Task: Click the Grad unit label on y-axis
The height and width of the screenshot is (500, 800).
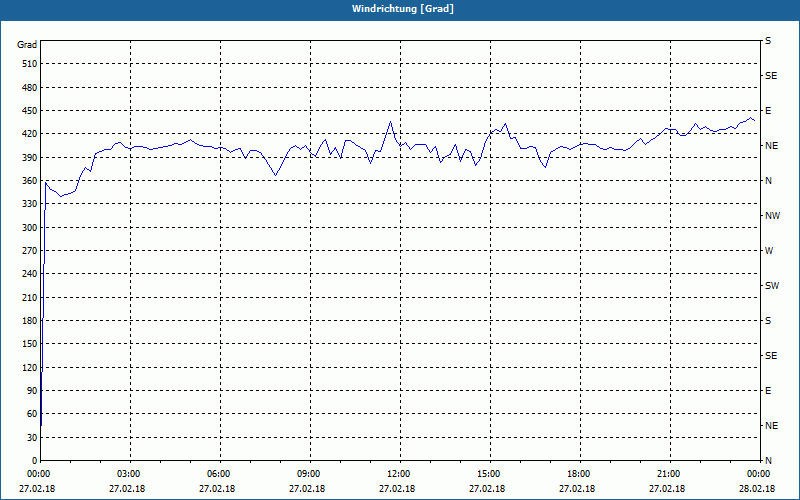Action: click(x=27, y=45)
